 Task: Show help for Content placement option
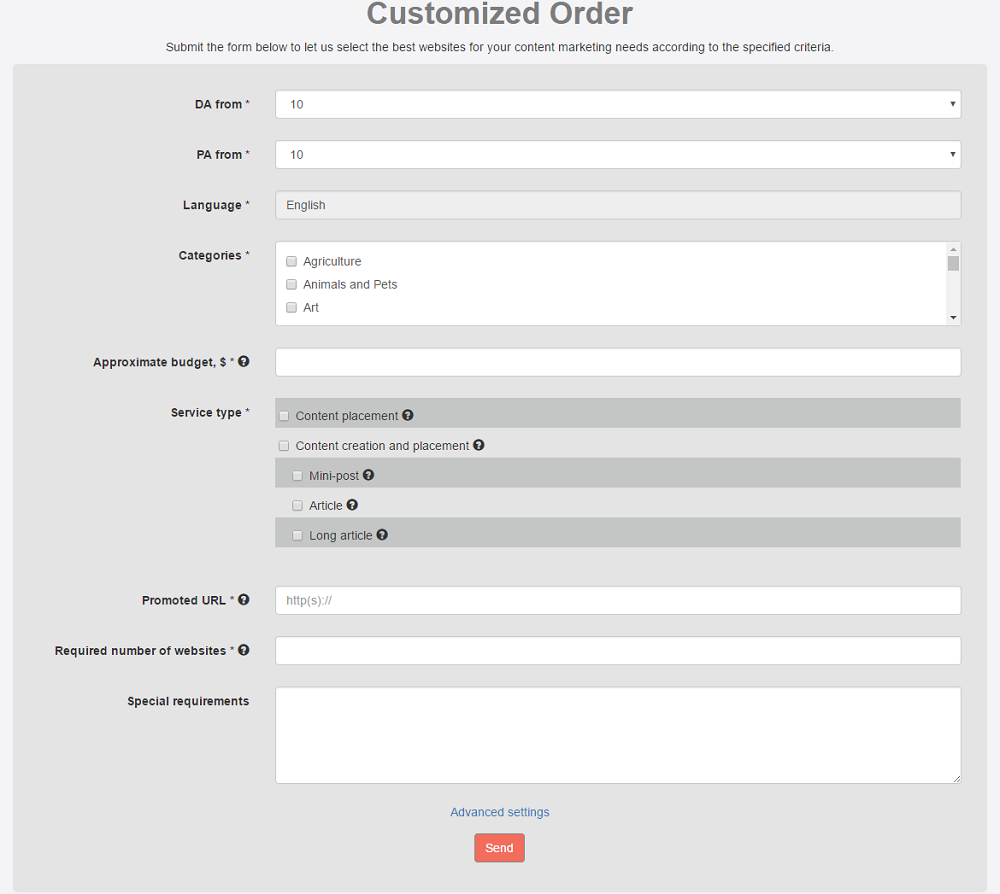[x=408, y=415]
